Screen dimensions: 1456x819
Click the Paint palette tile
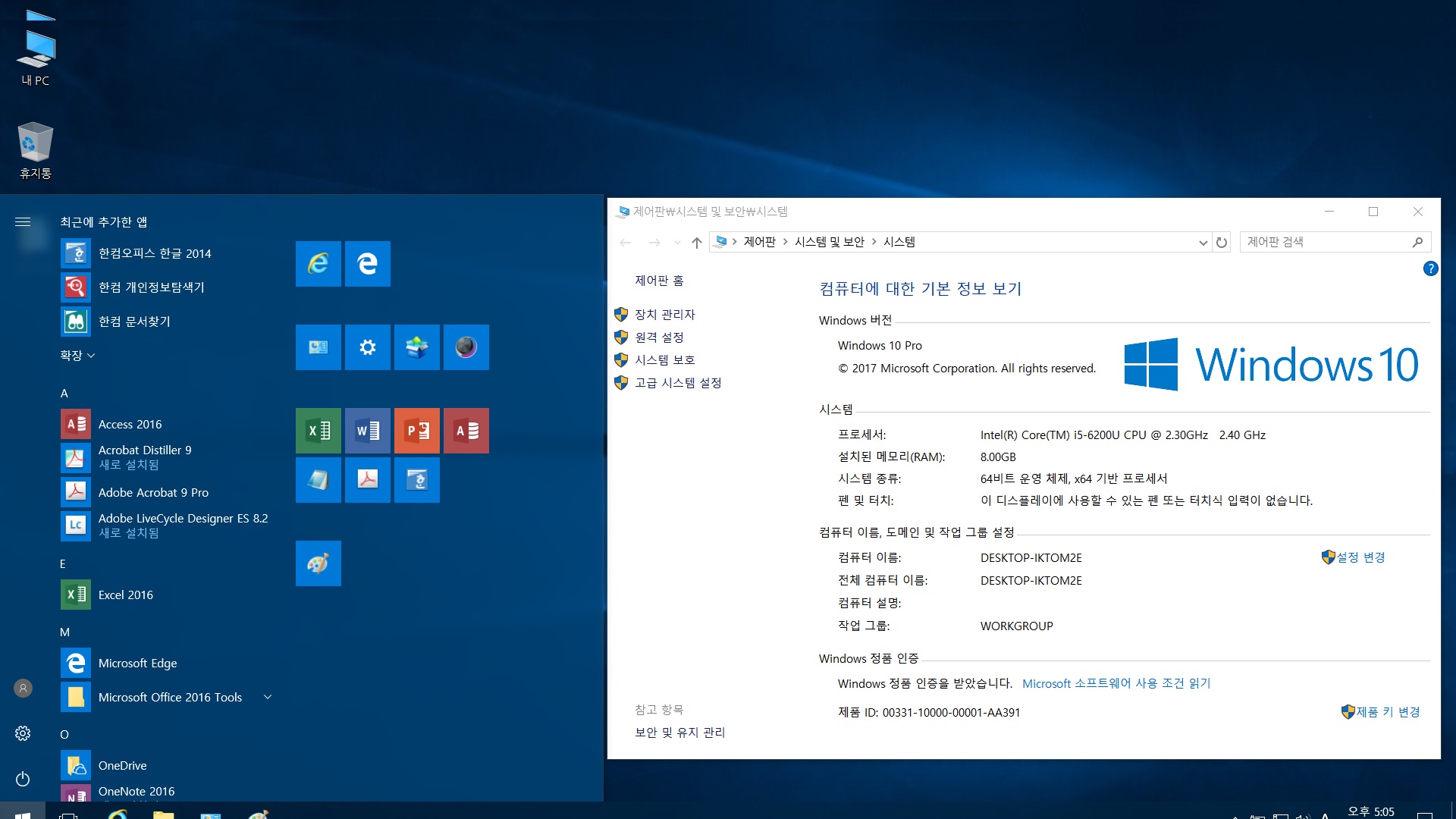point(318,563)
